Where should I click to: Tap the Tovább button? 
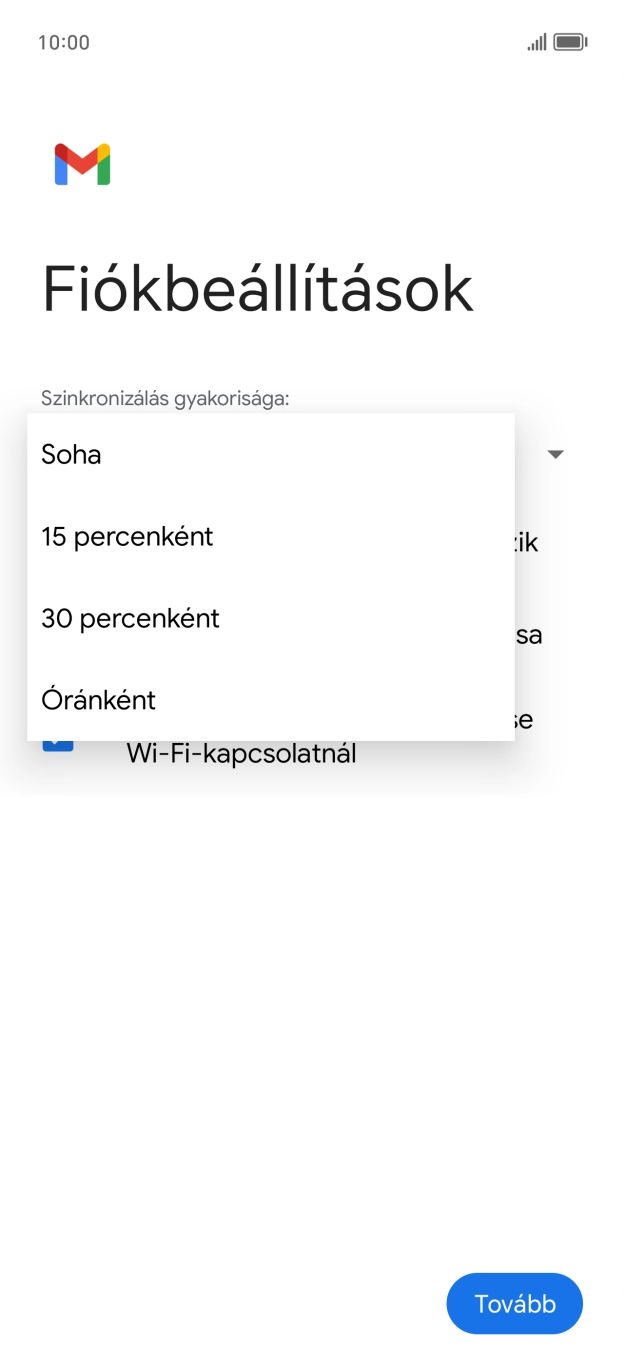(x=514, y=1303)
